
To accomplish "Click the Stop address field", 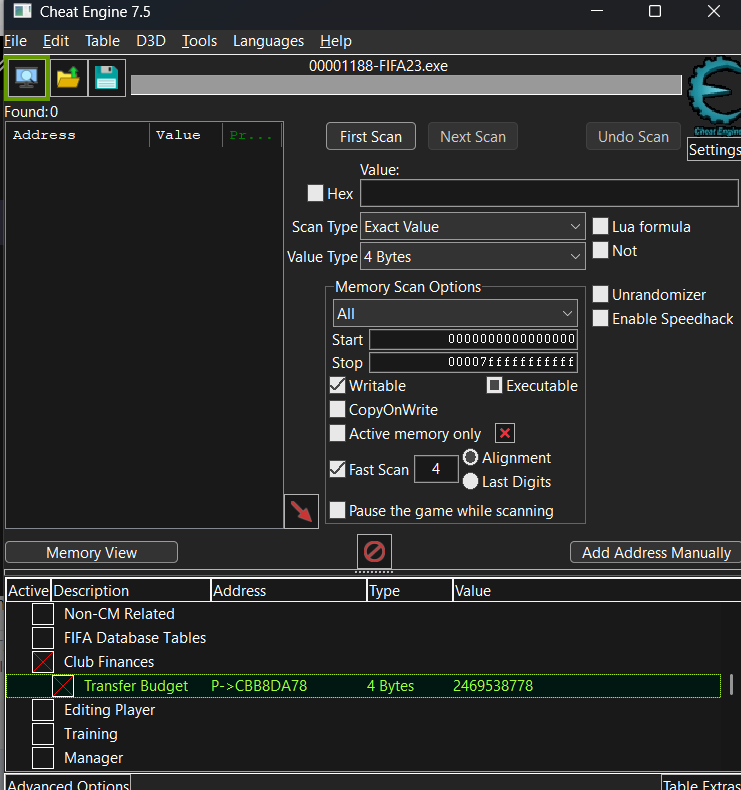I will [473, 362].
